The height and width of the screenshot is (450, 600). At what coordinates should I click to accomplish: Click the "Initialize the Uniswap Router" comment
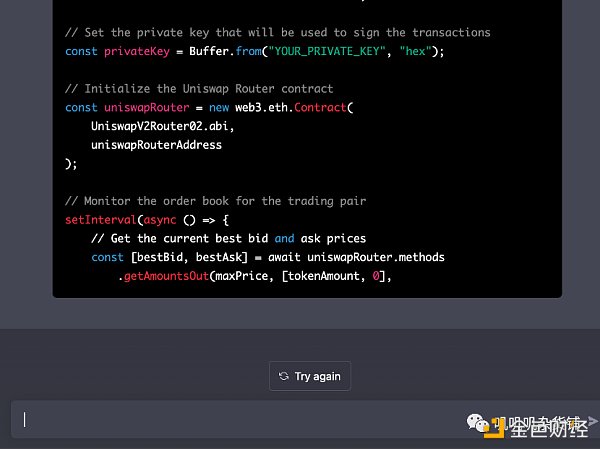200,89
